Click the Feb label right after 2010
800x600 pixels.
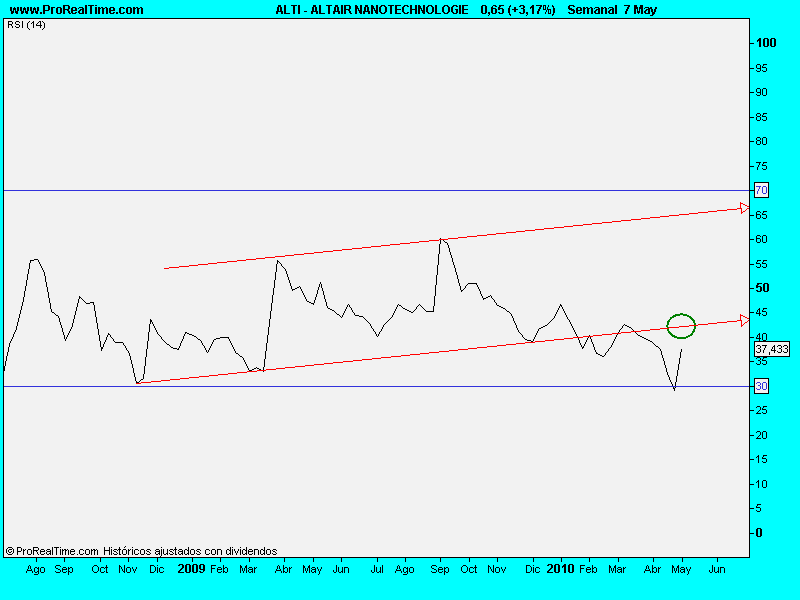click(588, 569)
